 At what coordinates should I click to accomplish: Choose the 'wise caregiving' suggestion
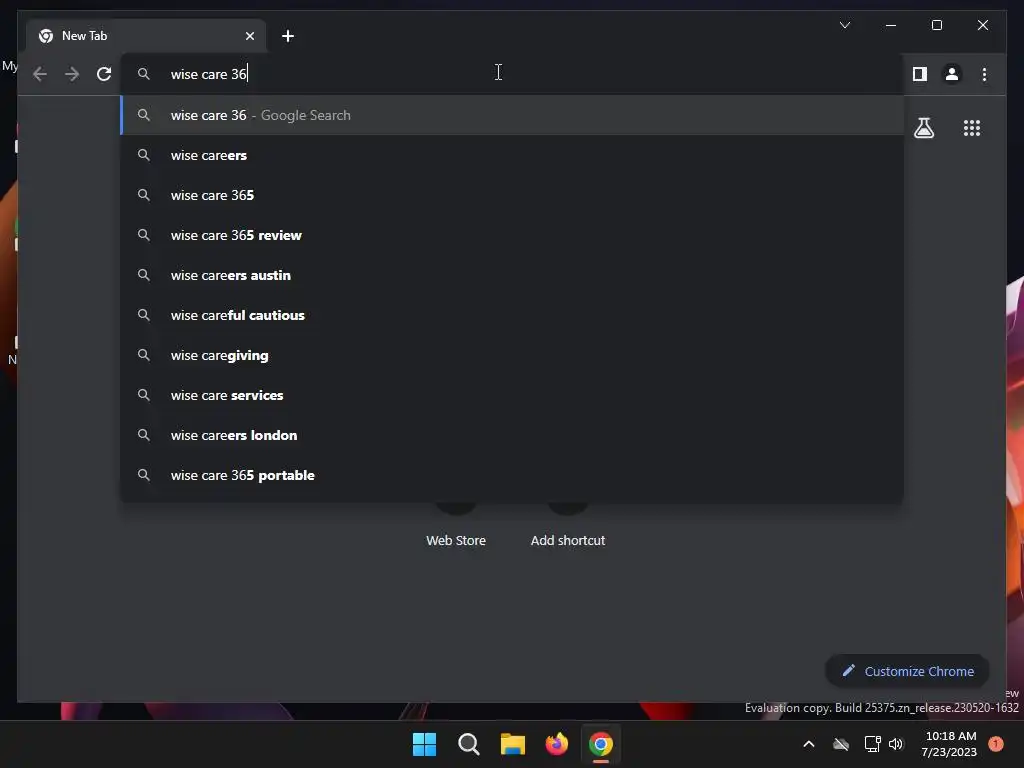pos(513,355)
